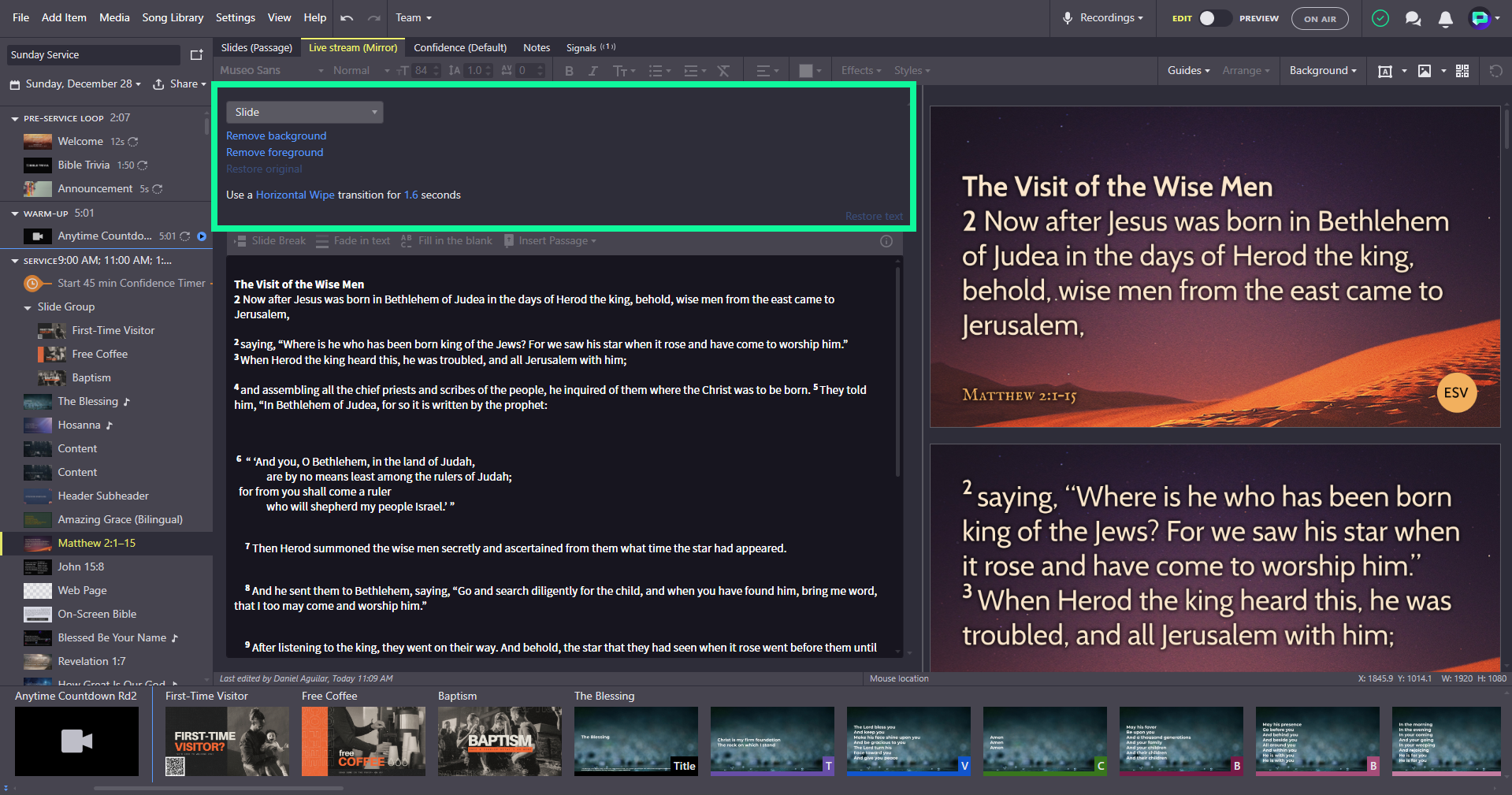This screenshot has width=1512, height=795.
Task: Collapse the Pre-Service Loop section
Action: (x=14, y=118)
